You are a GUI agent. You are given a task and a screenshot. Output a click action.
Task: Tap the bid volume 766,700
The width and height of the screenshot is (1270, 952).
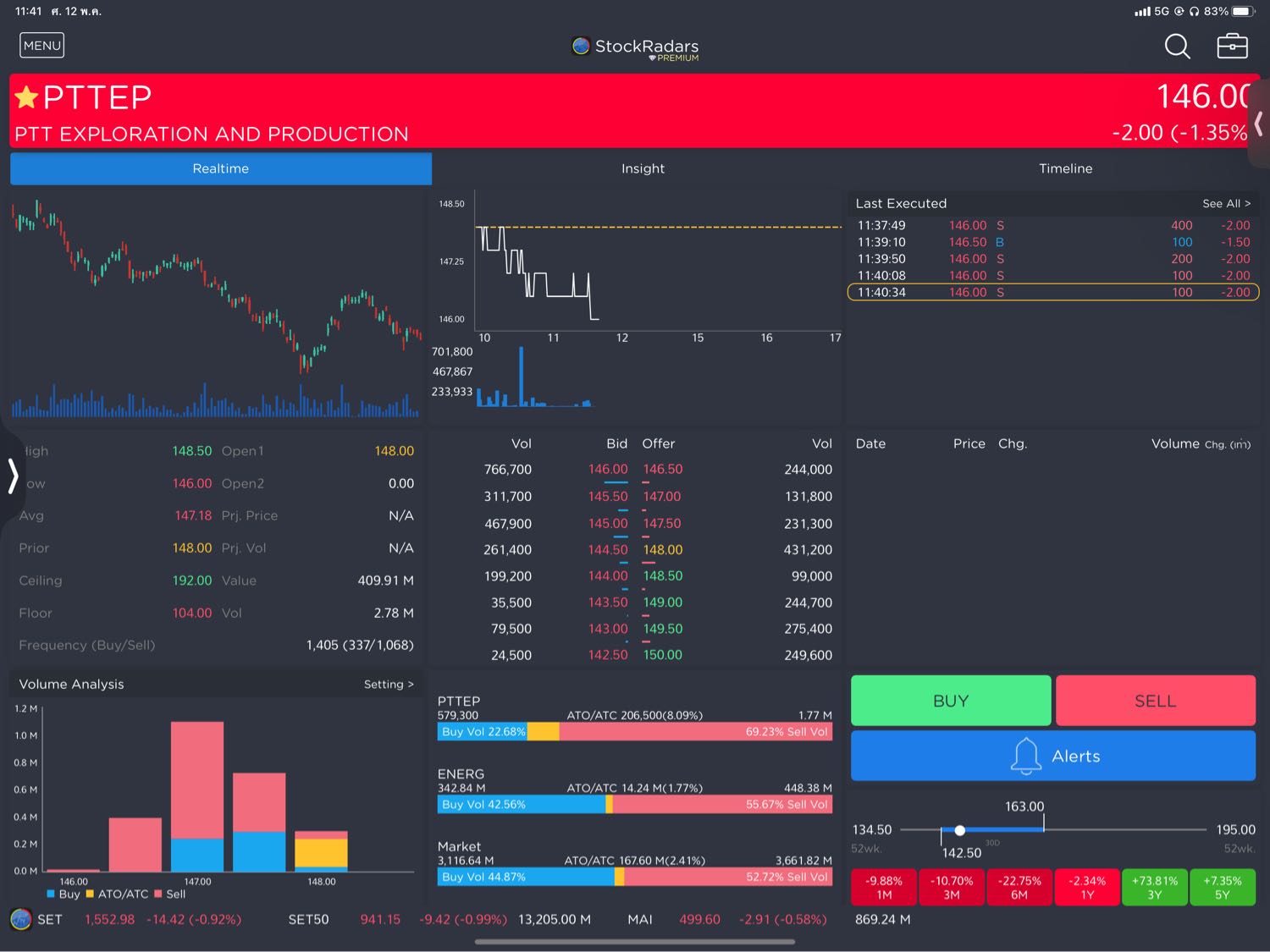[508, 470]
